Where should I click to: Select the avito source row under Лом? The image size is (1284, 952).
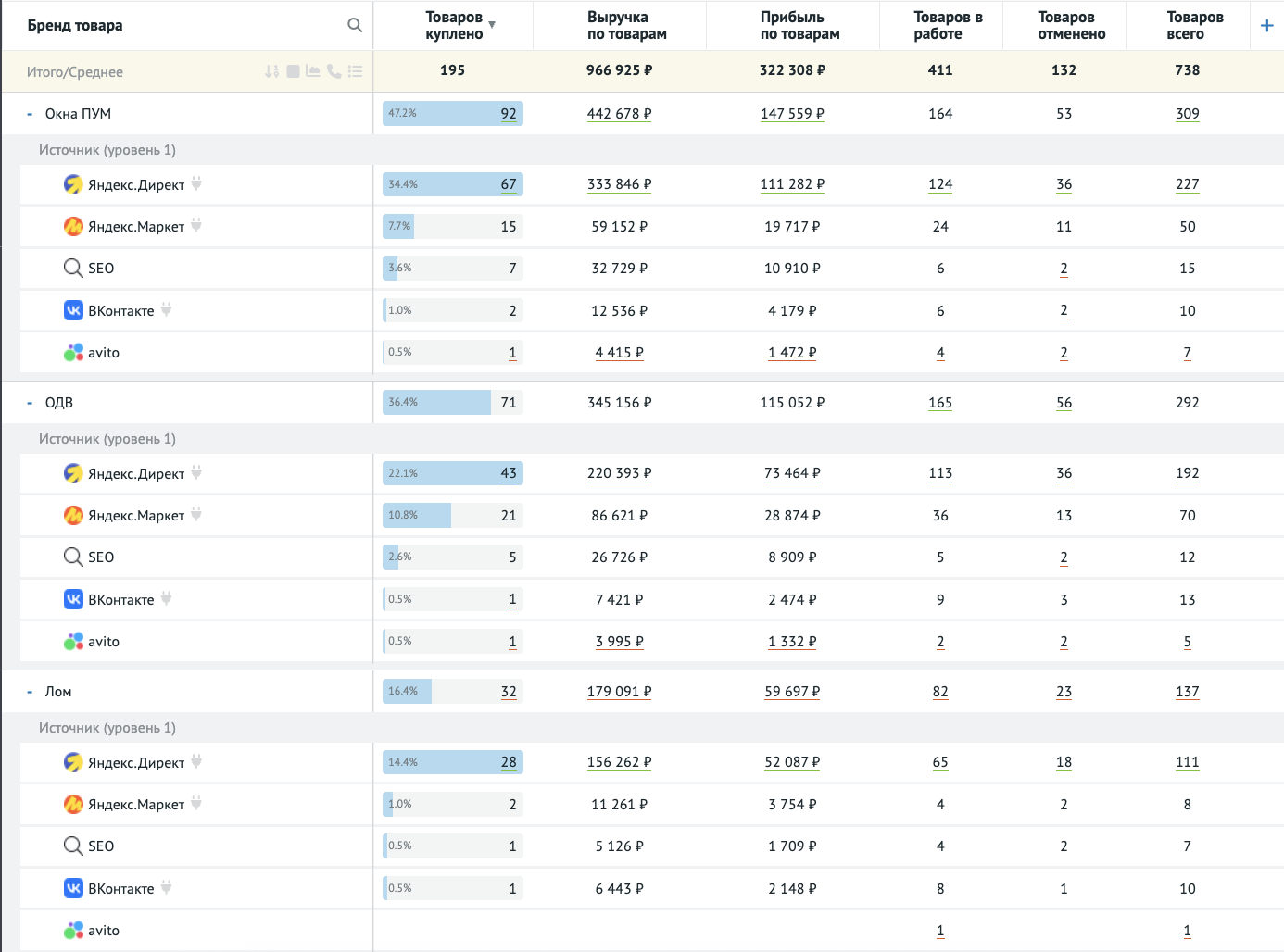click(x=104, y=931)
